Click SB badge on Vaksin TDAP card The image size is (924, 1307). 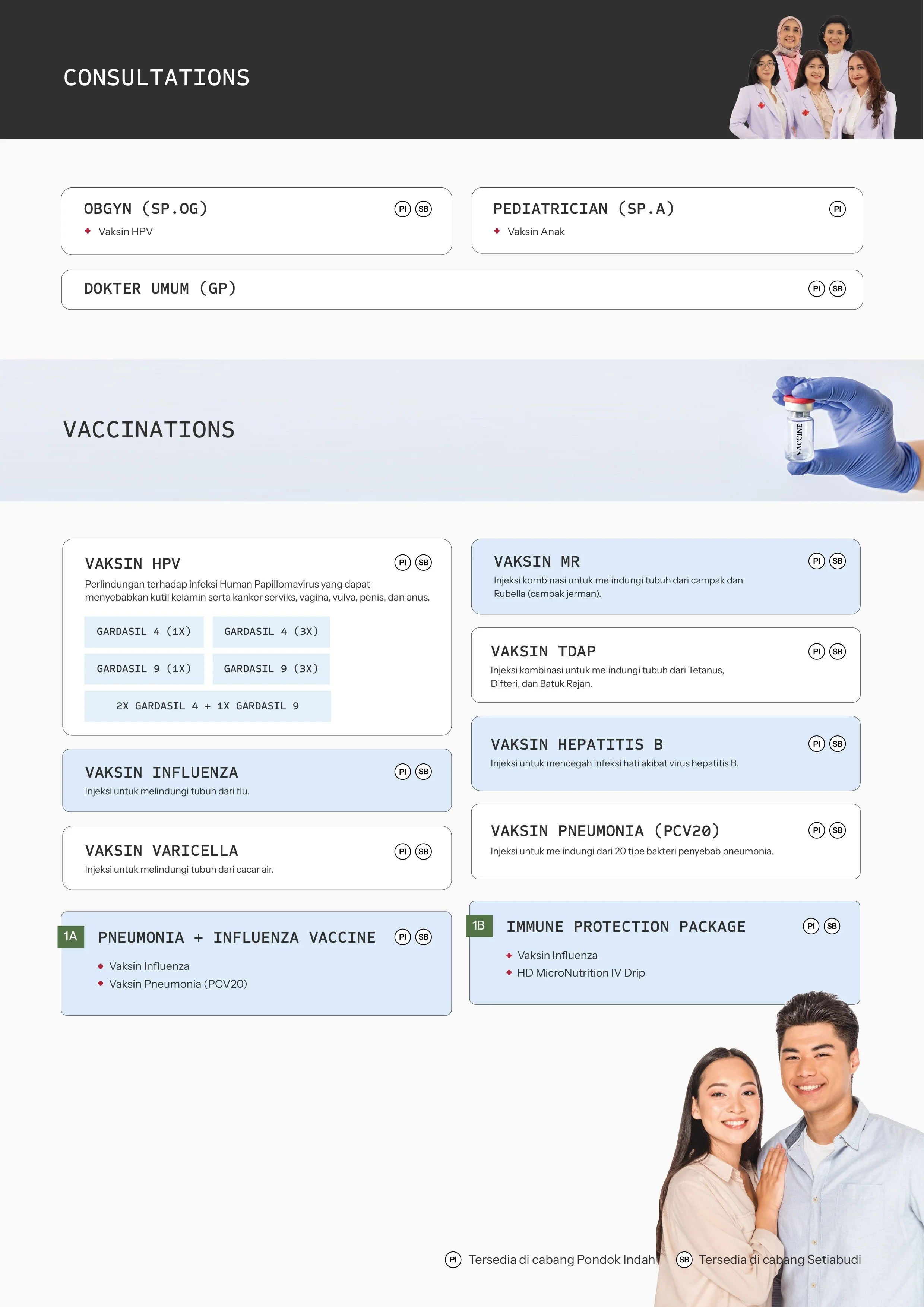[837, 651]
